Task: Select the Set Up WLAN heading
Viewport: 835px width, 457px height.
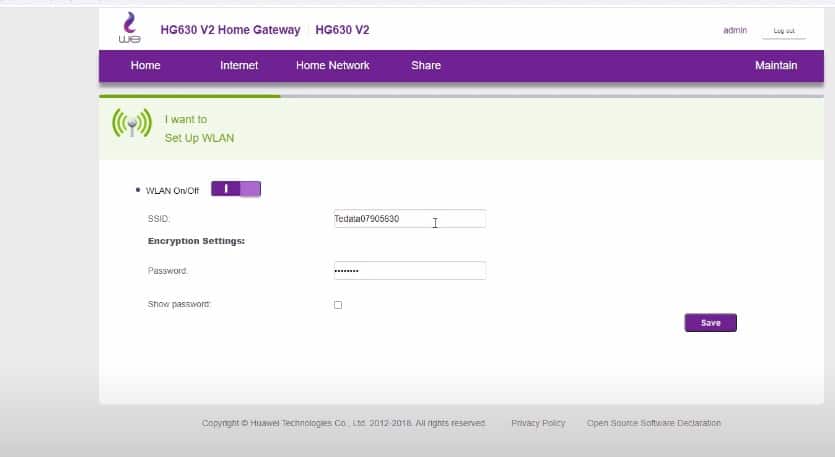Action: 199,138
